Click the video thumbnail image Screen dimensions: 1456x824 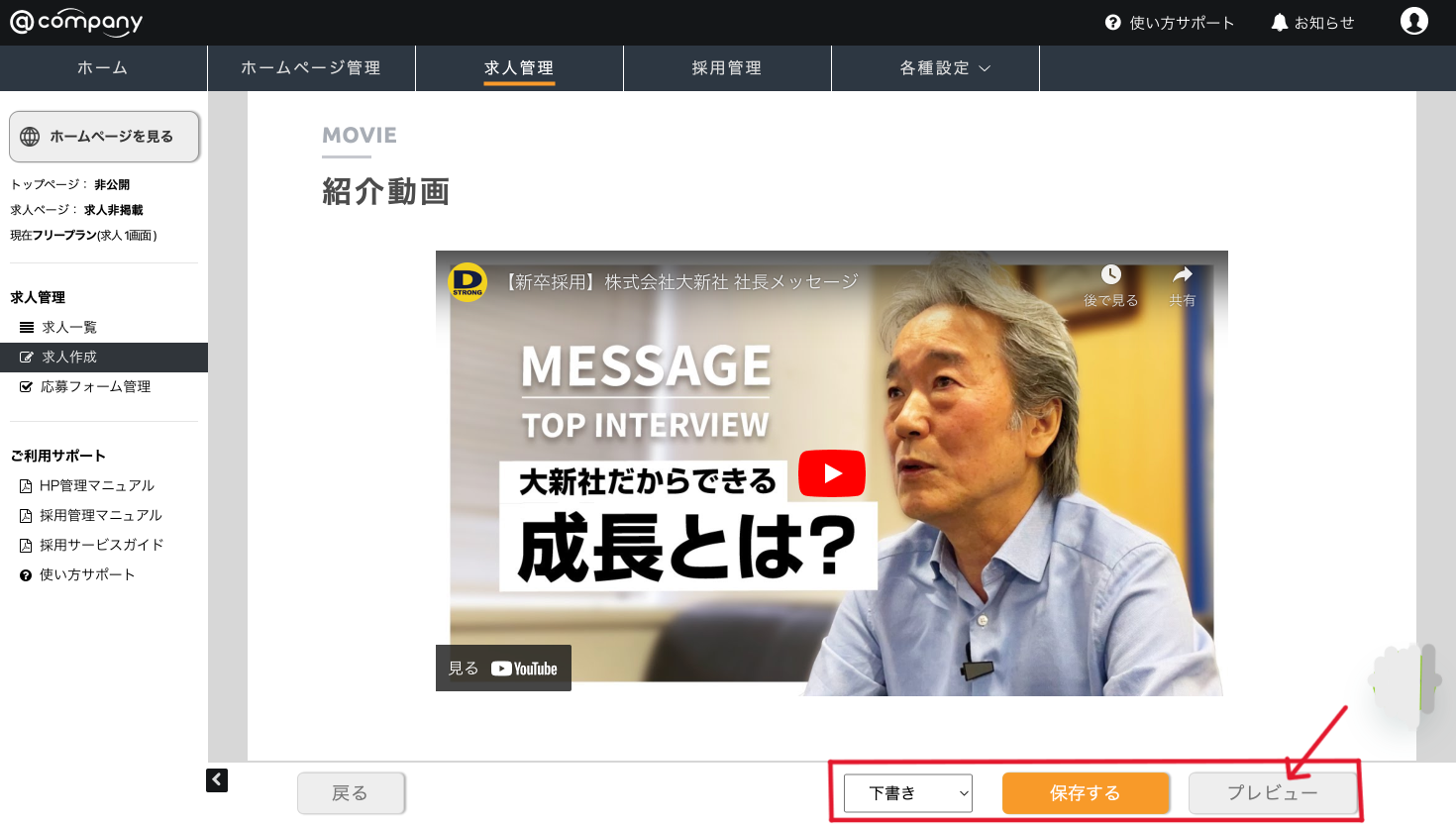[x=832, y=473]
